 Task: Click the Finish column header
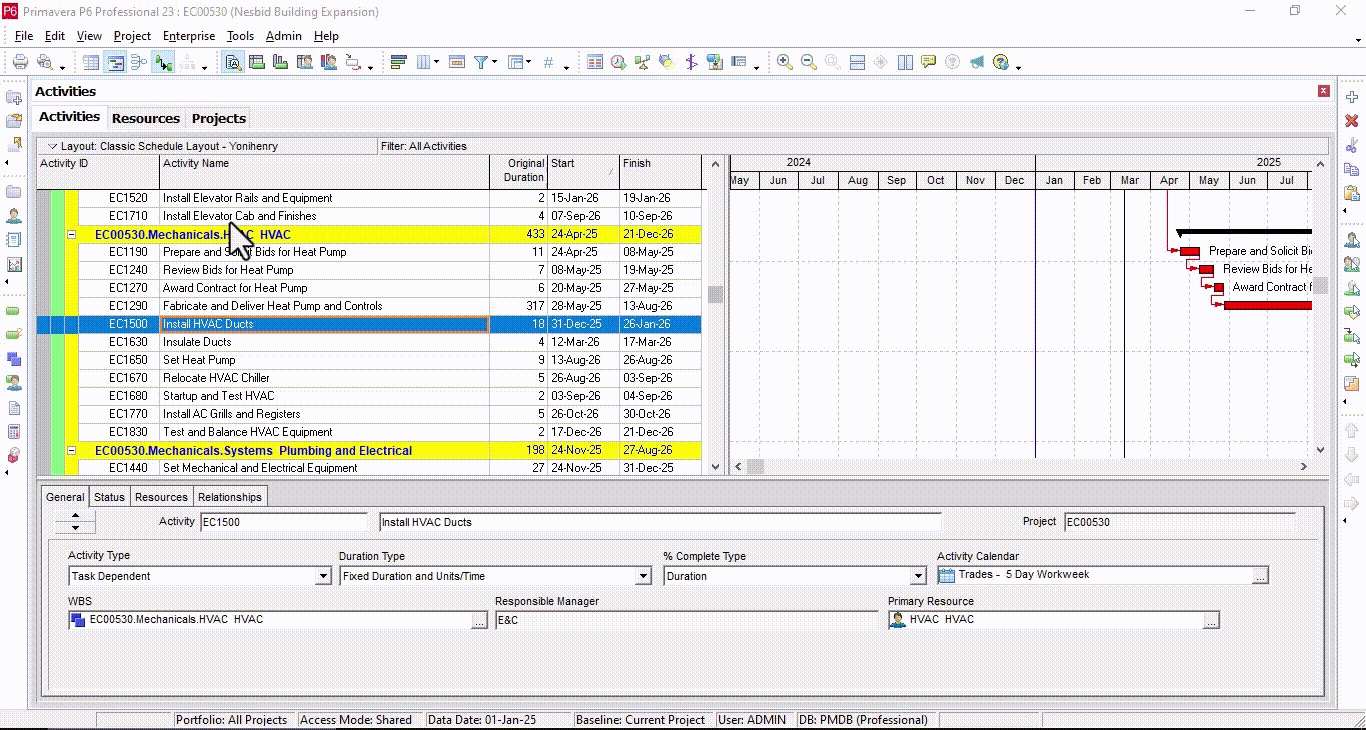point(661,171)
